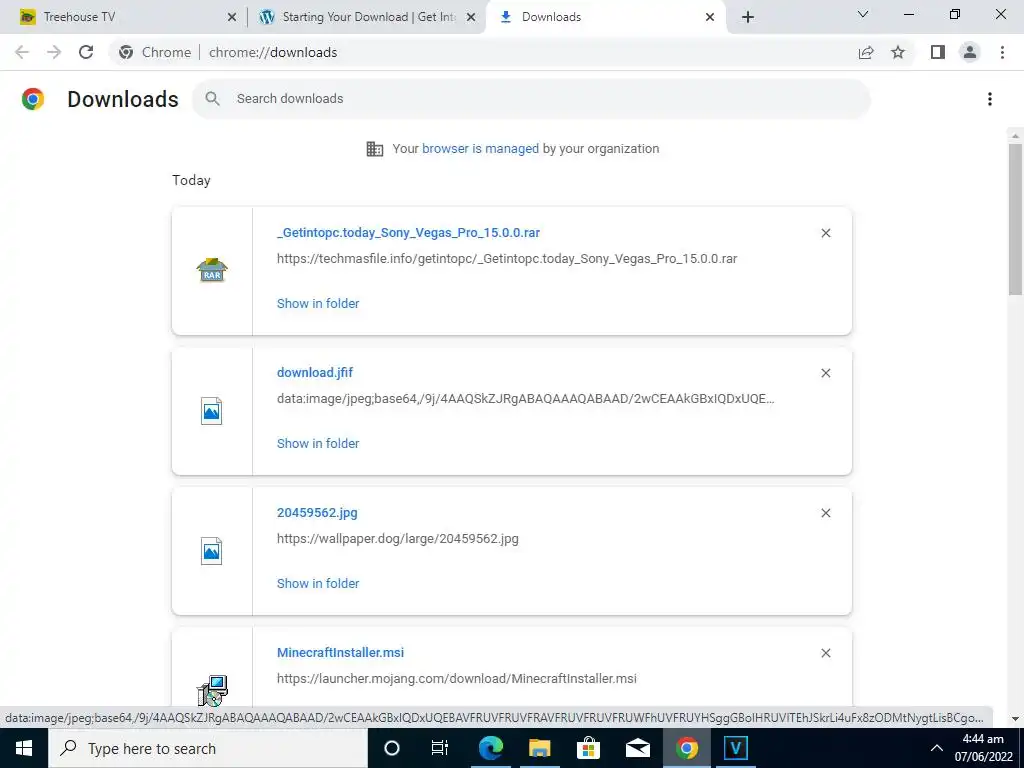Viewport: 1024px width, 768px height.
Task: Click the organization building icon
Action: (375, 149)
